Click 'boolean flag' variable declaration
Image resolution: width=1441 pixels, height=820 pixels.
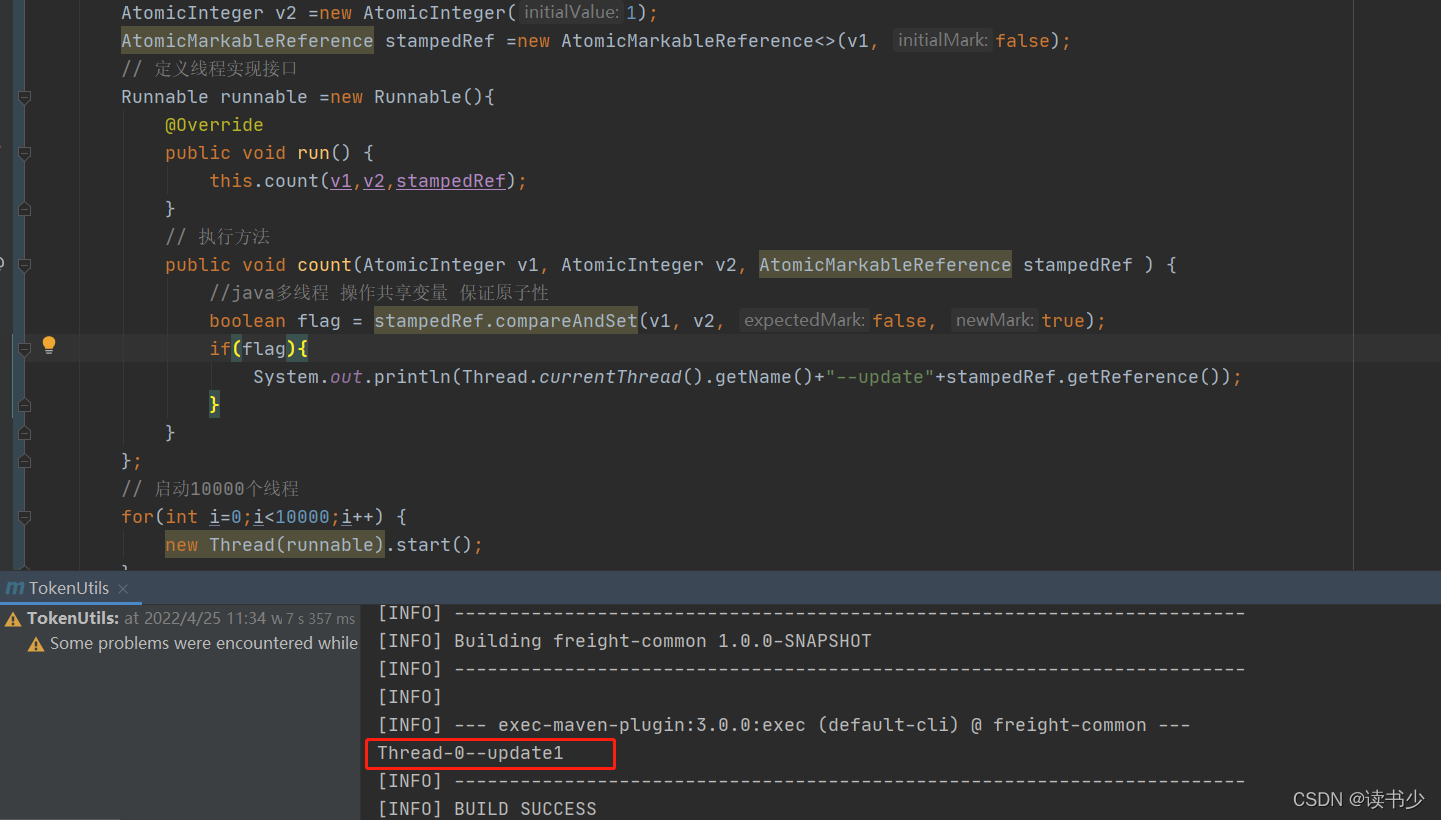[x=275, y=321]
